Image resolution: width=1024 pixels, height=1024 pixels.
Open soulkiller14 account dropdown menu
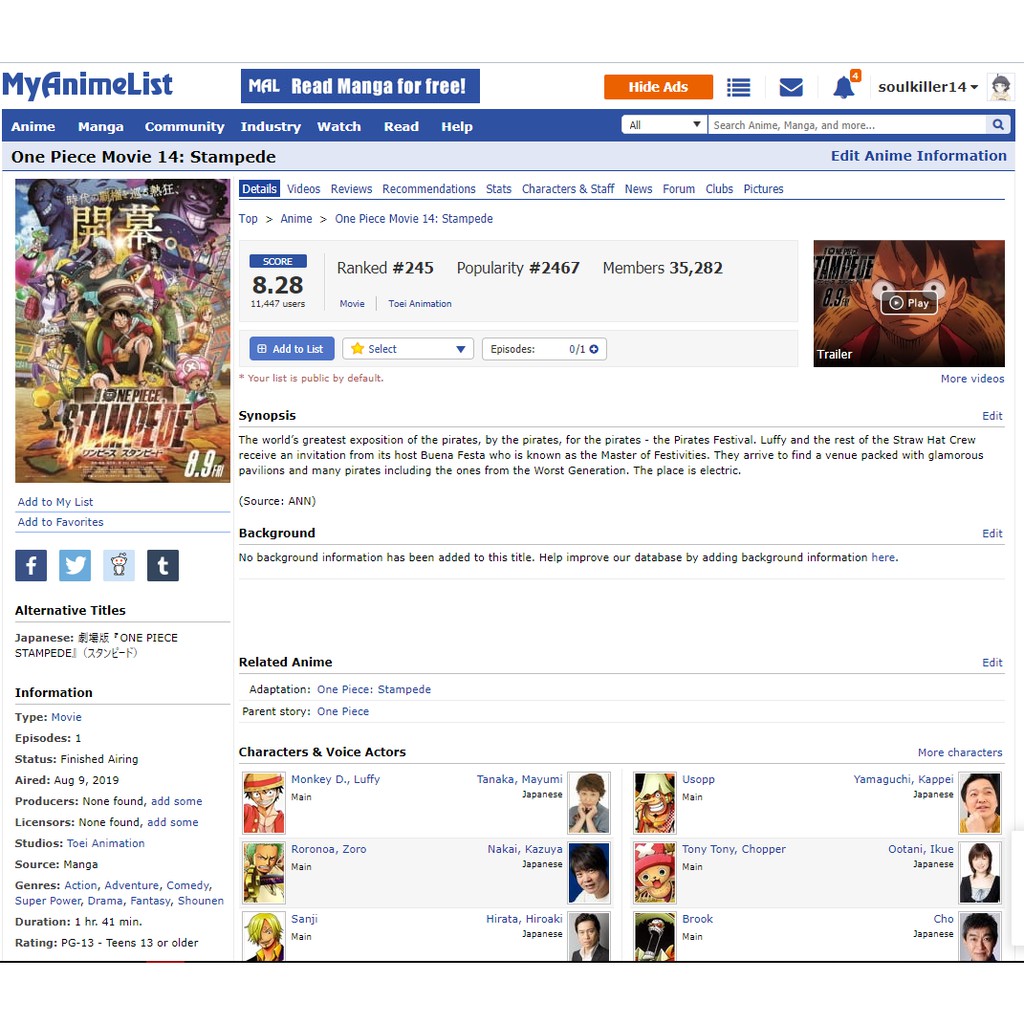click(928, 87)
